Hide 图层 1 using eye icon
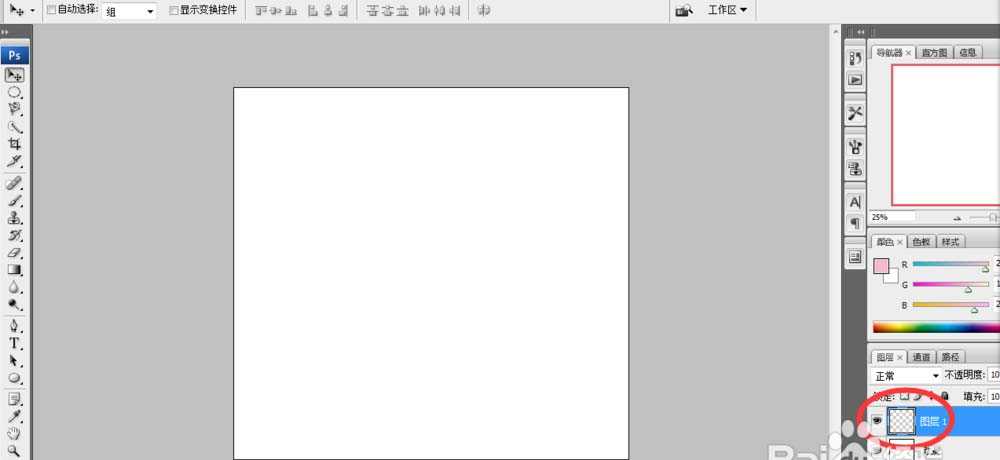The width and height of the screenshot is (1000, 460). click(877, 422)
